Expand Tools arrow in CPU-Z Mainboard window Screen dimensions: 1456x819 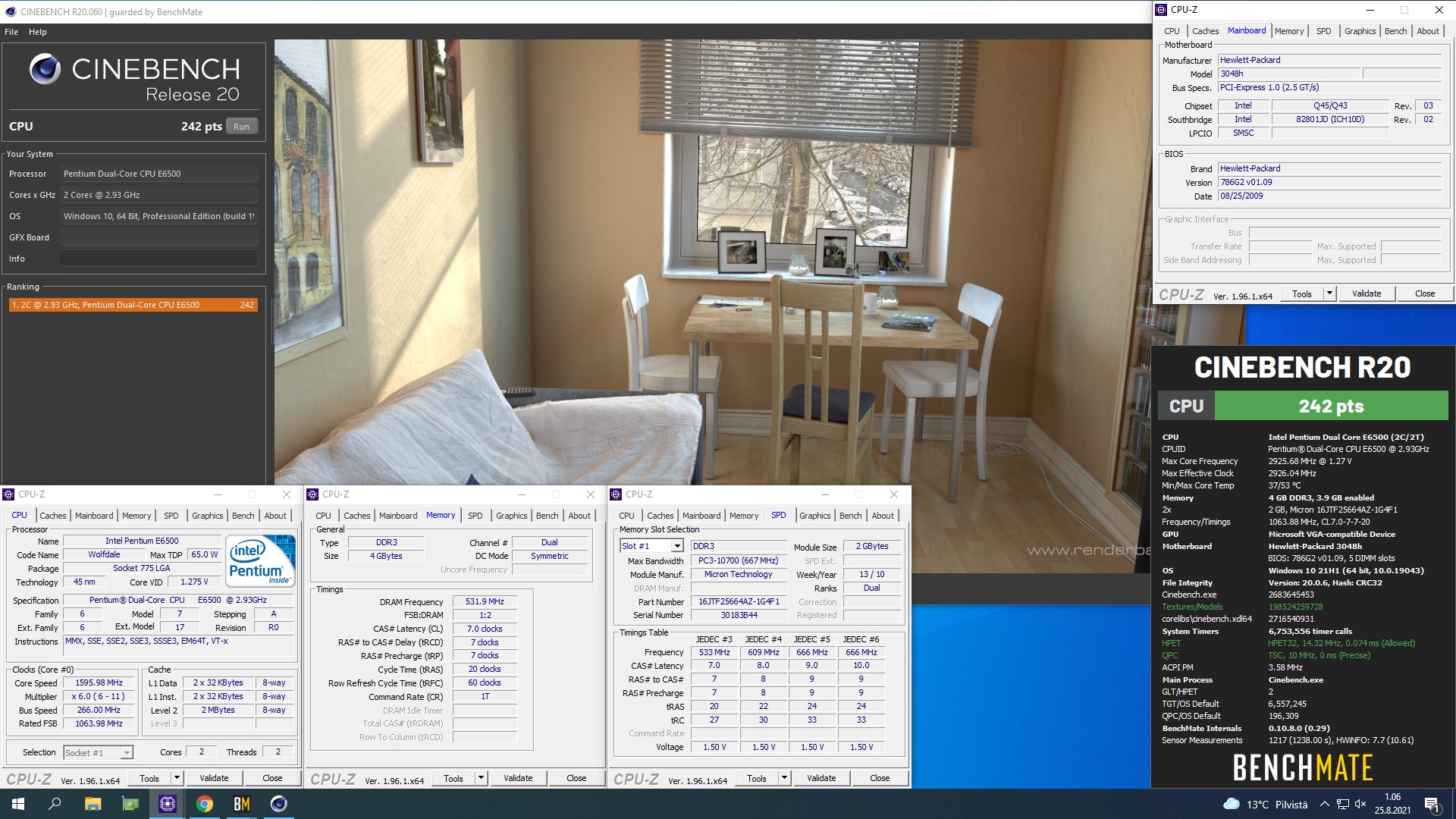(x=1329, y=293)
